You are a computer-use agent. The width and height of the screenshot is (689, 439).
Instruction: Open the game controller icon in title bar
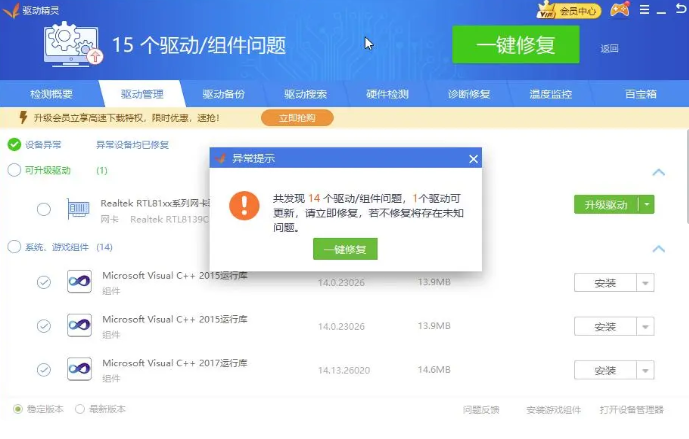click(x=620, y=10)
